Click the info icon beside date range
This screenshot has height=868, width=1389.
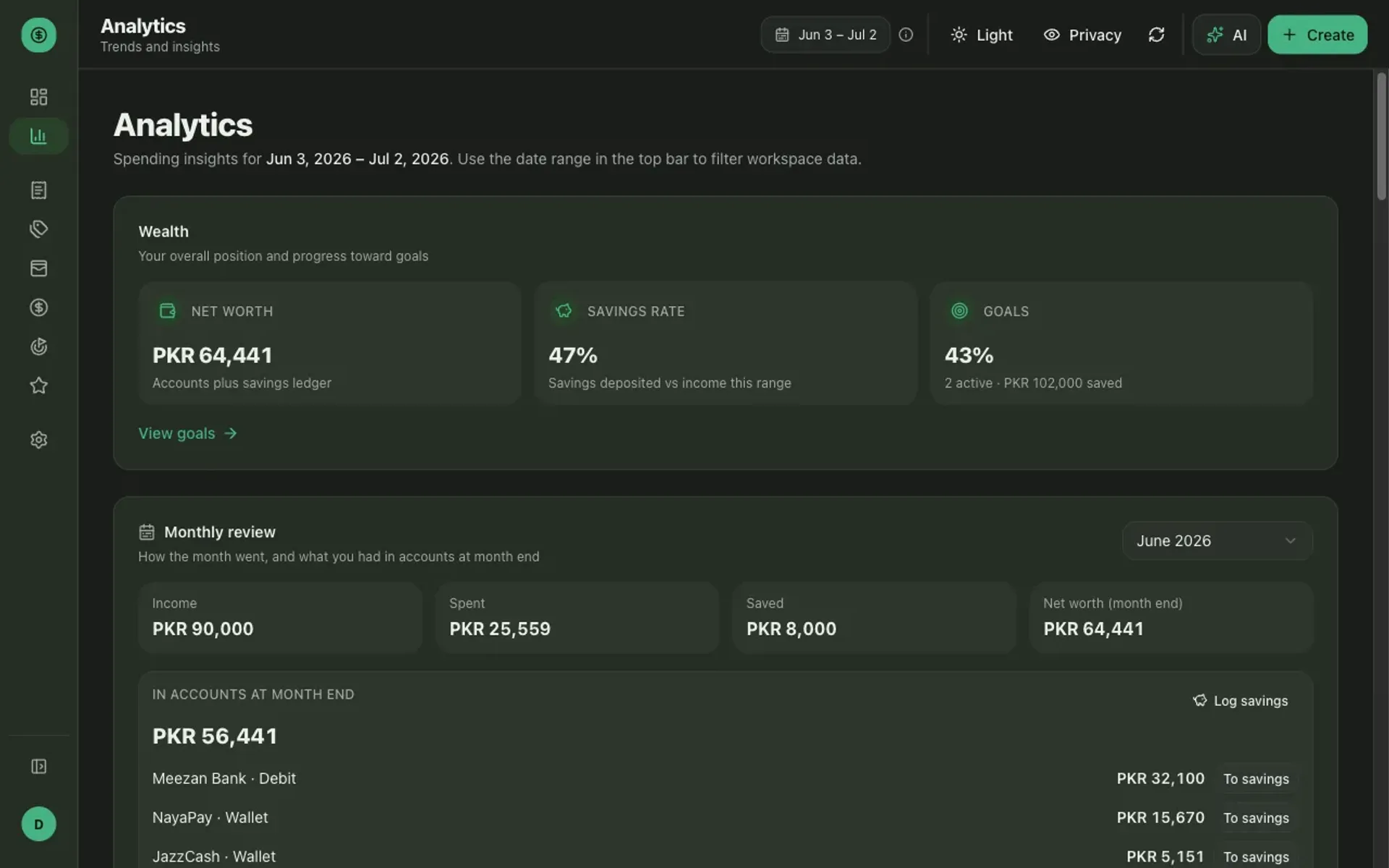(906, 35)
